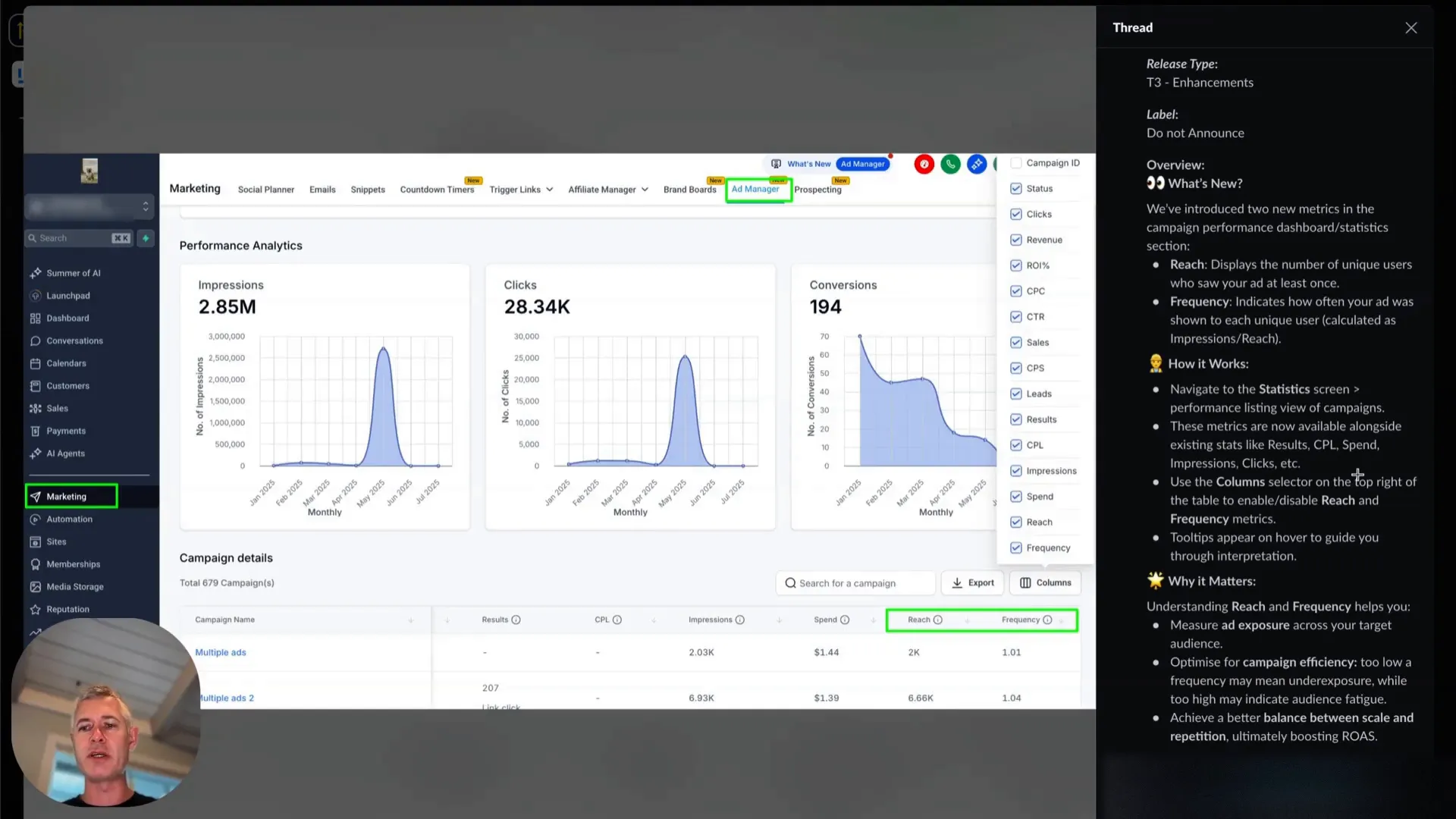Toggle the CTR column checkbox
Screen dimensions: 1456x819
pos(1015,317)
